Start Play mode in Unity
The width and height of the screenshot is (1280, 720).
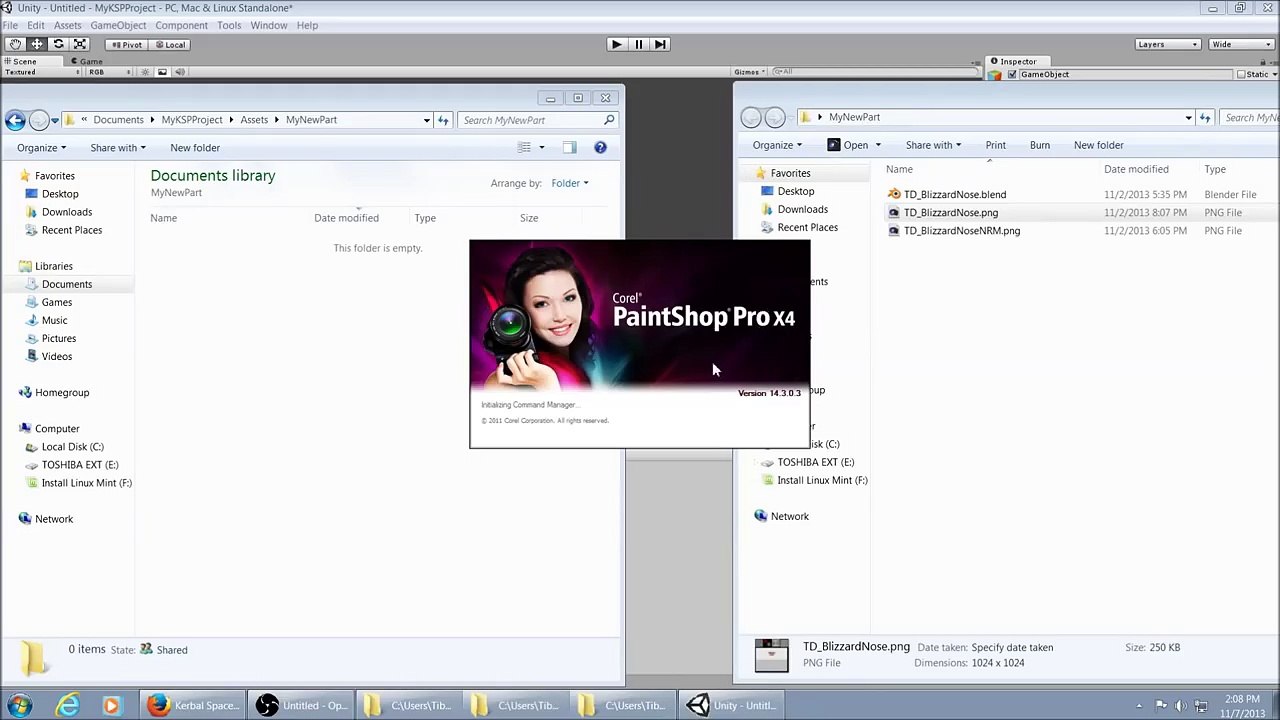pyautogui.click(x=616, y=44)
